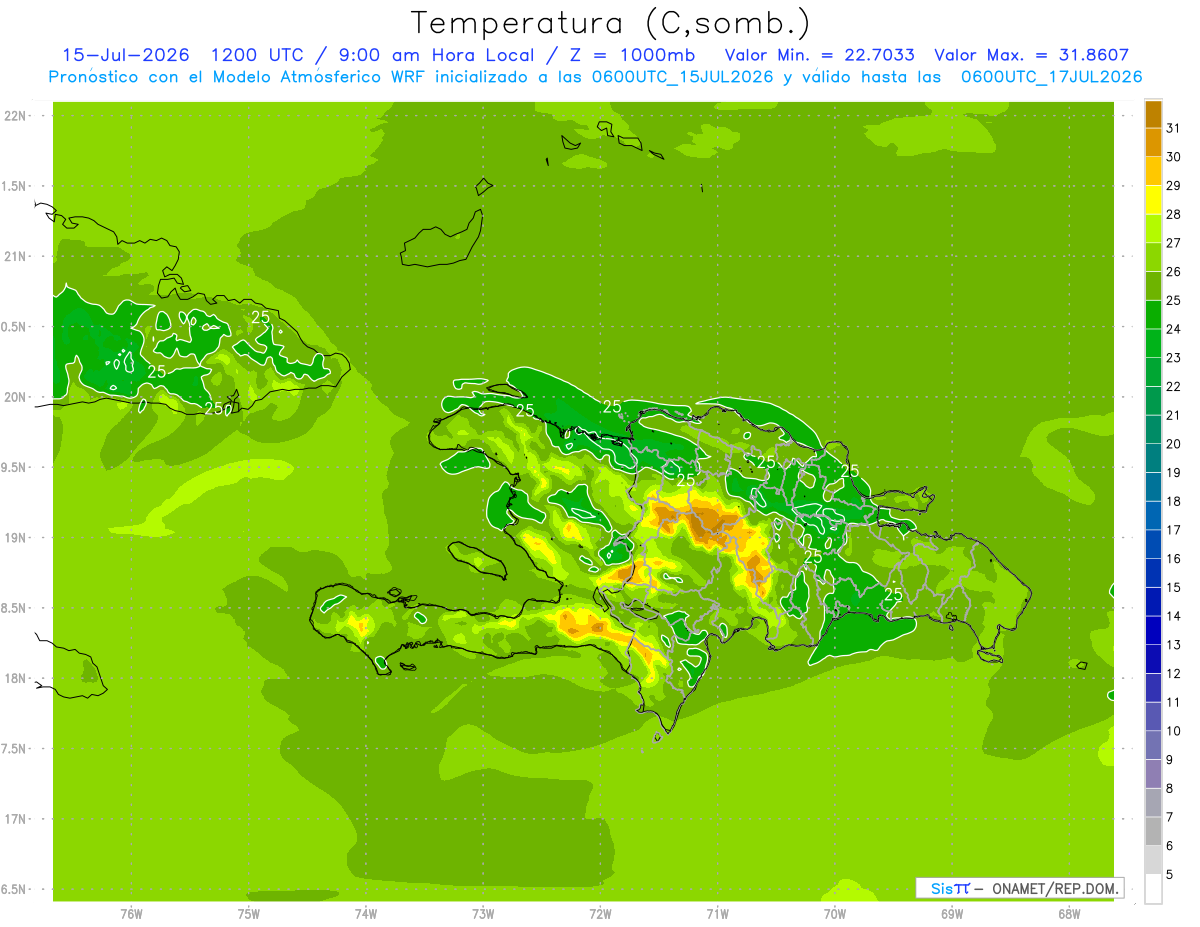Click "9:00 am Hora Local" text
Viewport: 1200px width, 927px height.
click(x=438, y=55)
